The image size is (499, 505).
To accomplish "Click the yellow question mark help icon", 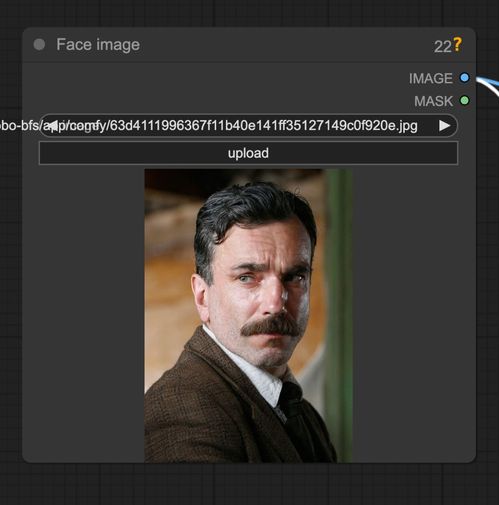I will pos(458,45).
